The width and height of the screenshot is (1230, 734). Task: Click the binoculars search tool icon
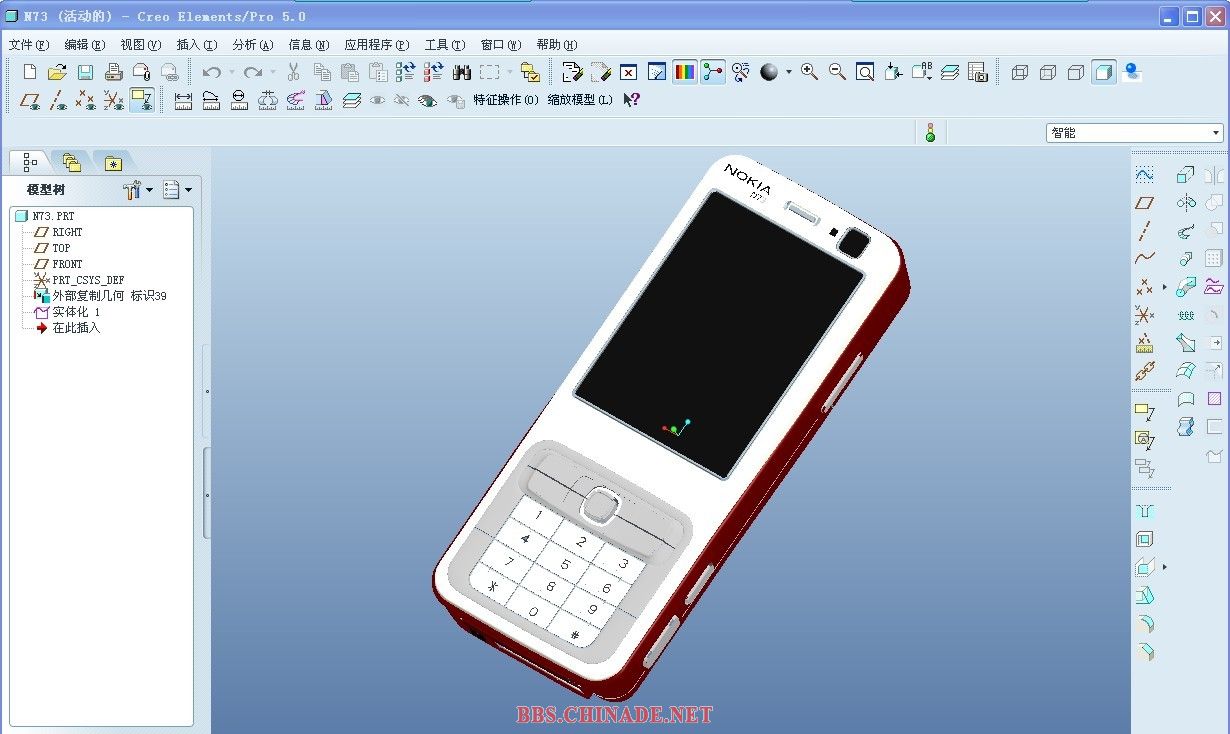point(461,72)
